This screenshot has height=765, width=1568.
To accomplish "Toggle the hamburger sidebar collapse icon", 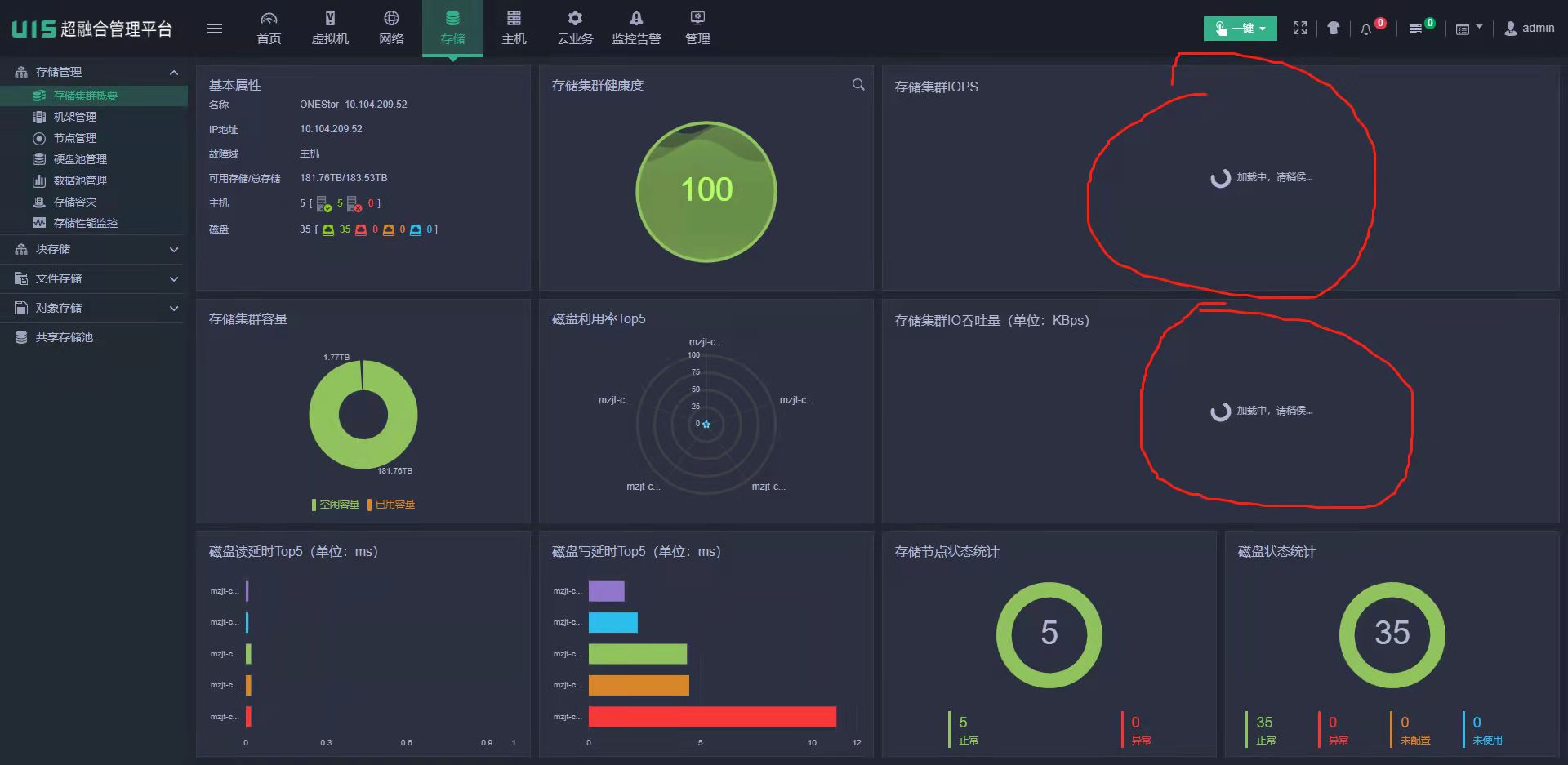I will pos(215,29).
